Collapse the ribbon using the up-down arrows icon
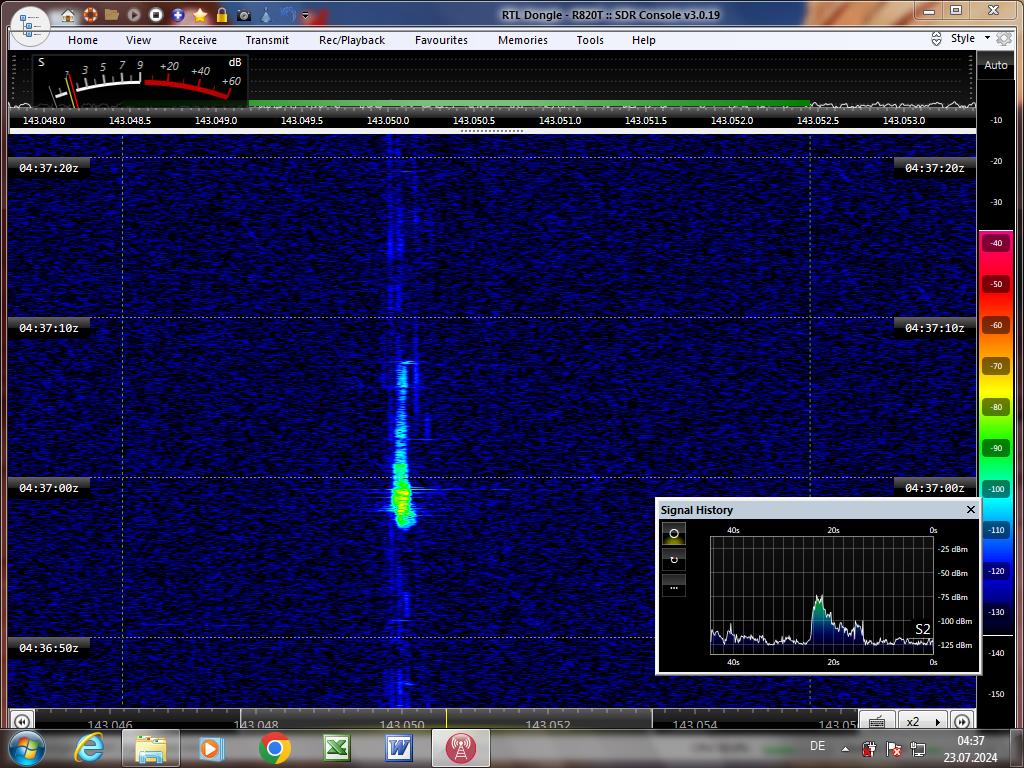Screen dimensions: 1024x768 936,39
